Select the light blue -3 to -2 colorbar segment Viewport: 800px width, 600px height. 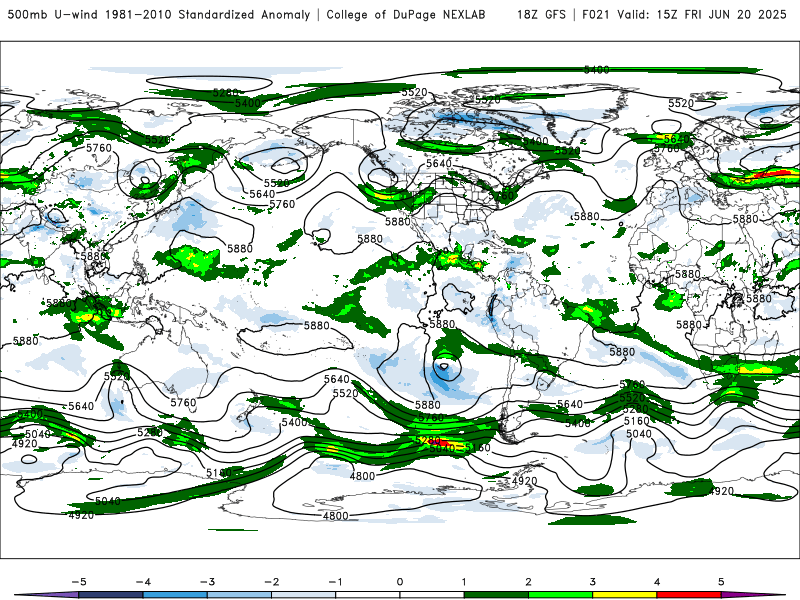tap(239, 595)
